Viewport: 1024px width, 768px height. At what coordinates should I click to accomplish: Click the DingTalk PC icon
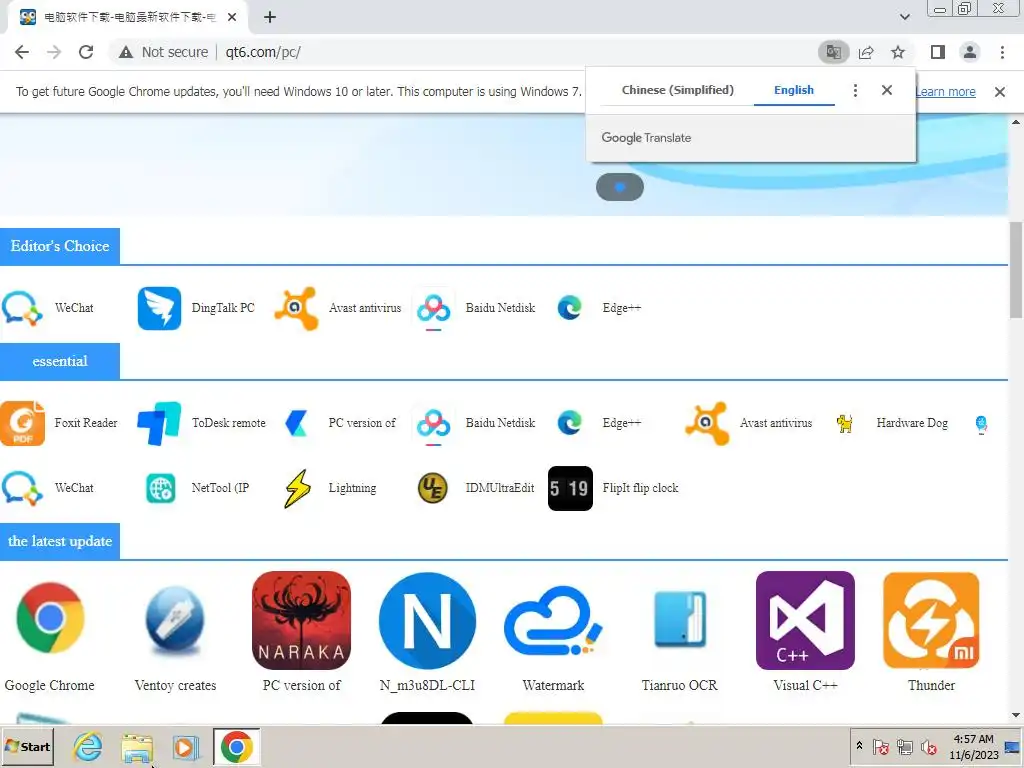[159, 308]
